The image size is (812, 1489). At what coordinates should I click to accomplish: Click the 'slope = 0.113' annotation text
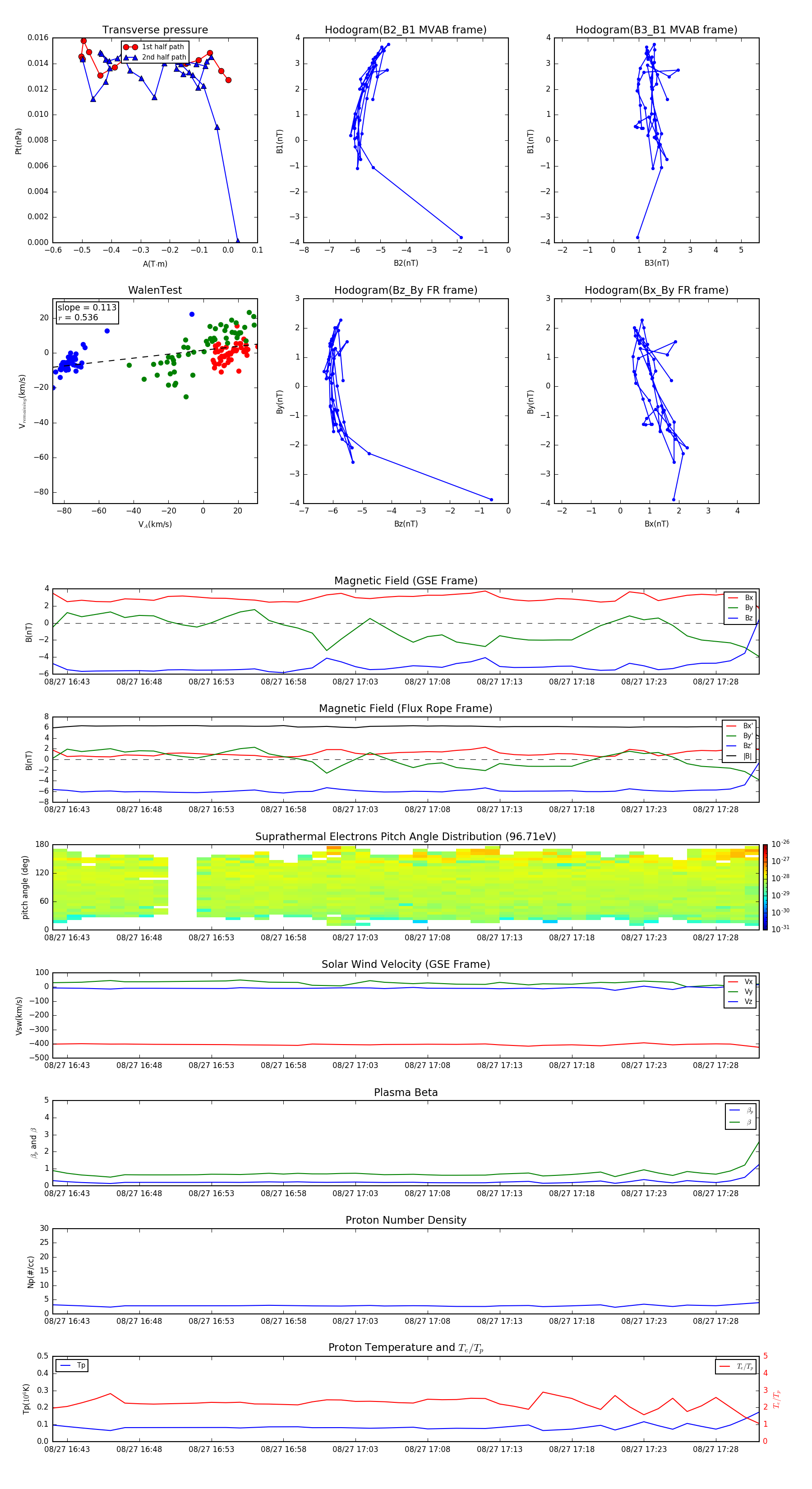pos(87,308)
